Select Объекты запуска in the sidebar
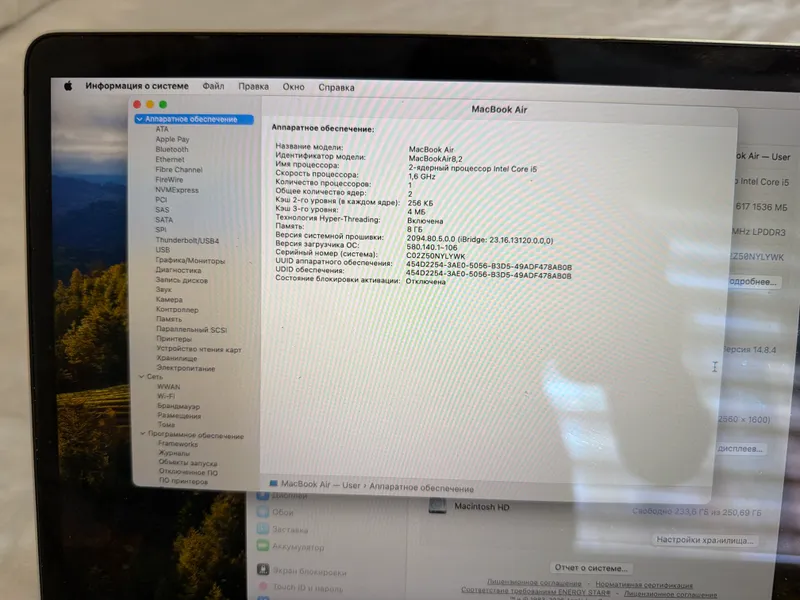Viewport: 800px width, 600px height. pos(188,463)
